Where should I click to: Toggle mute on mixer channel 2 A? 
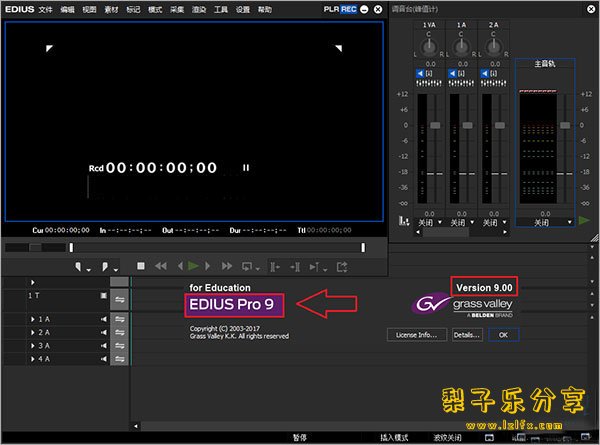coord(484,73)
